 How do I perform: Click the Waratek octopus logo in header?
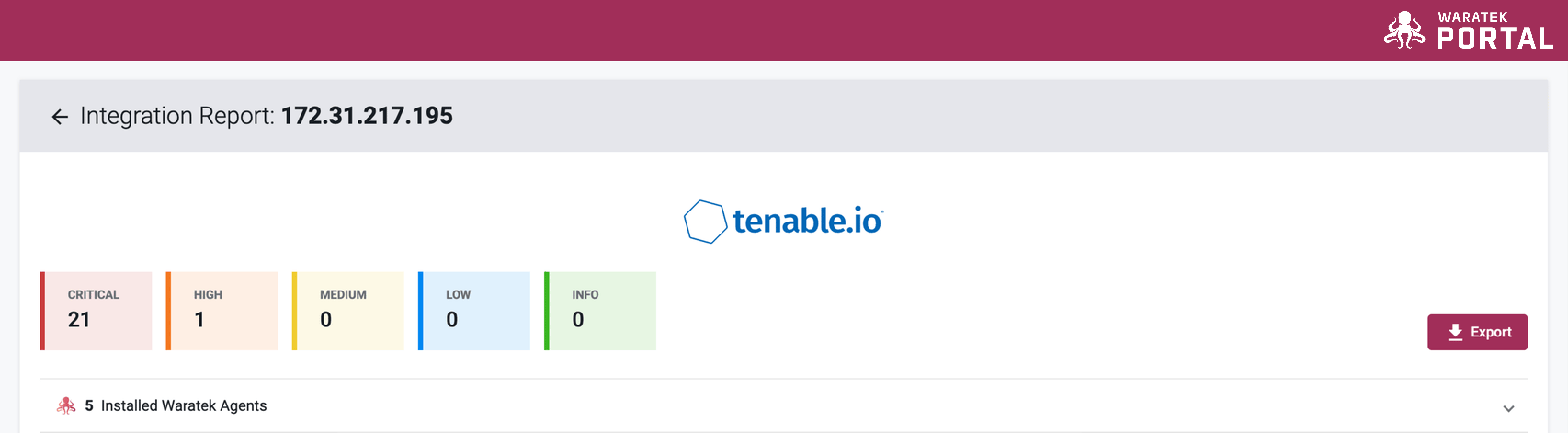1404,30
